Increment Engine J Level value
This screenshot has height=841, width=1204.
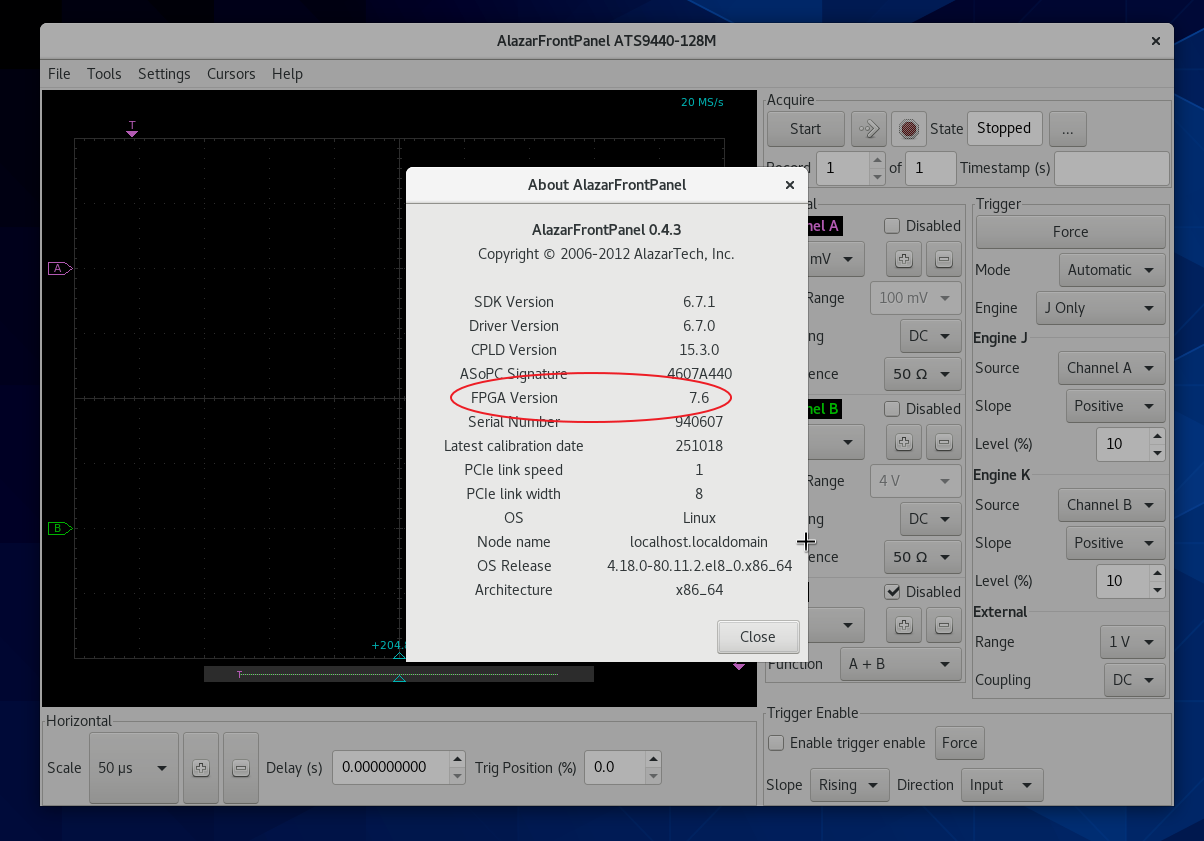[1157, 436]
